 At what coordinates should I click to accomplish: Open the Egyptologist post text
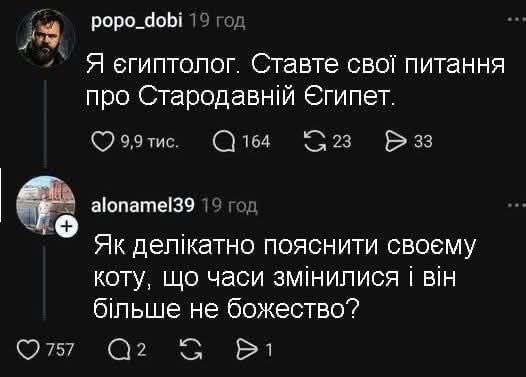pyautogui.click(x=295, y=80)
